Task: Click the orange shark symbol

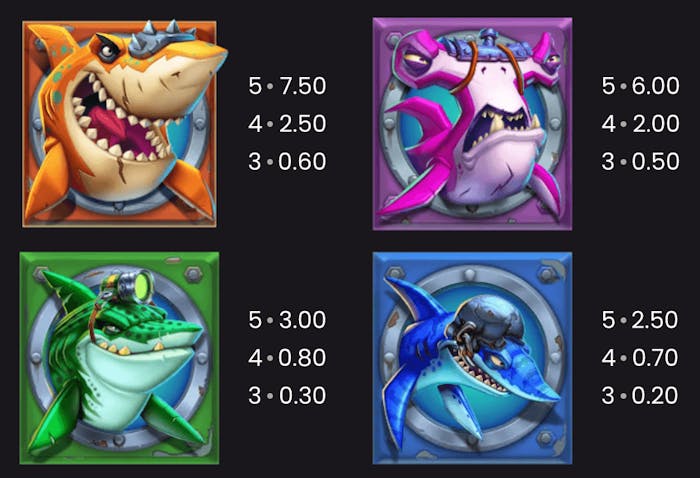Action: 123,124
